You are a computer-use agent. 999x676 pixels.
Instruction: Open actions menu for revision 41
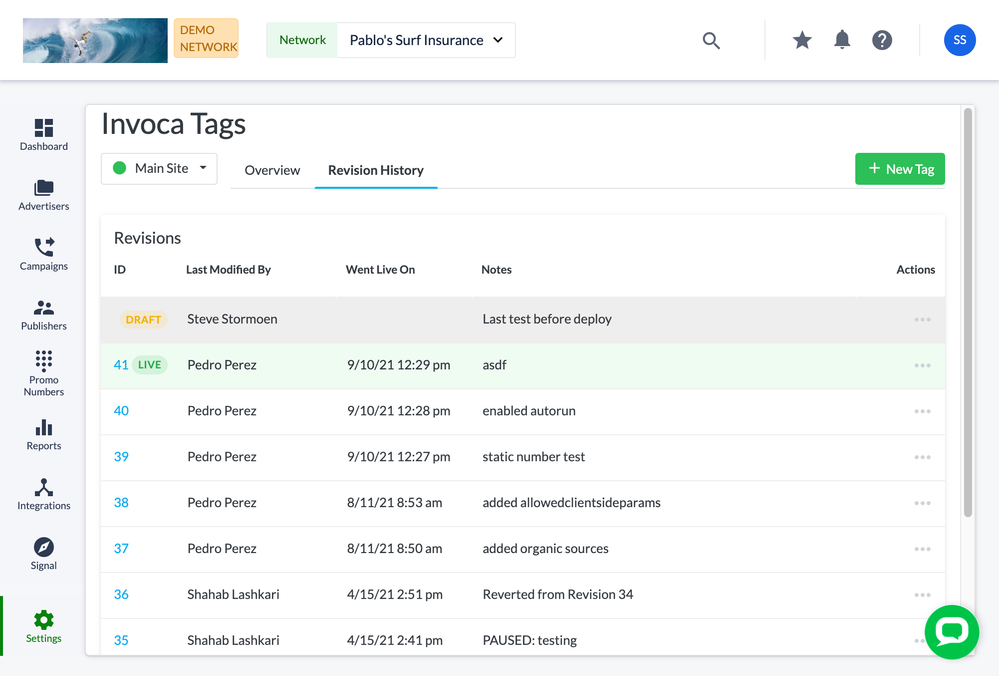click(923, 365)
